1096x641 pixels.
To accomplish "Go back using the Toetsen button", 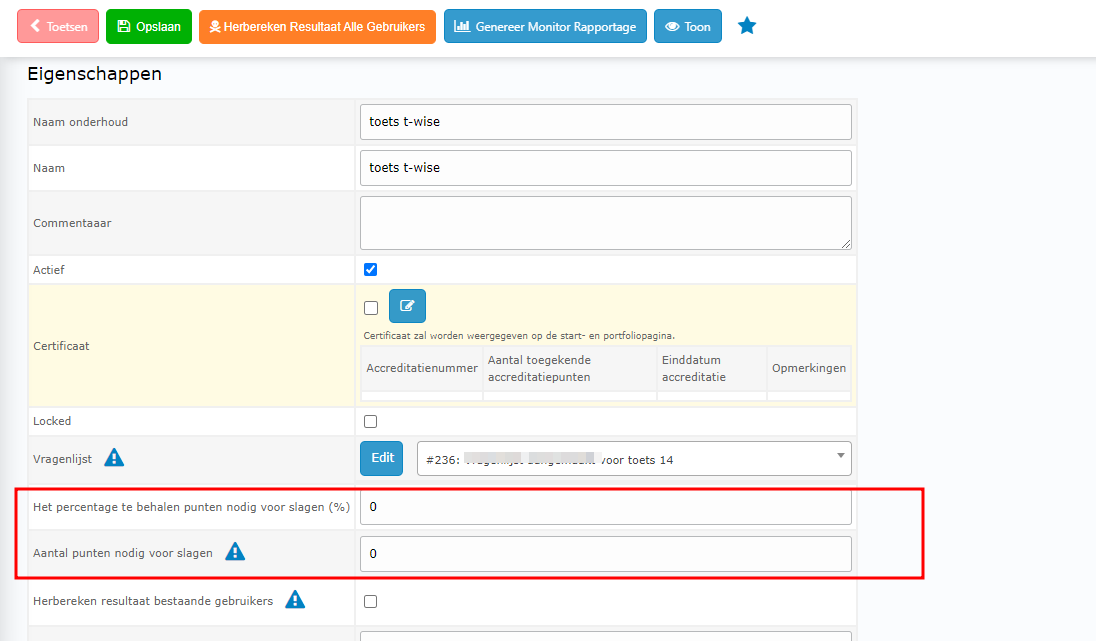I will 58,26.
